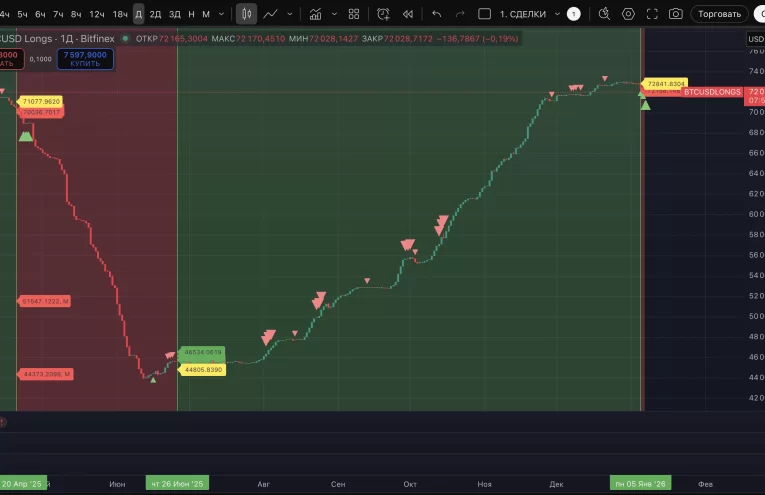
Task: Click the green 46534.0619 price label
Action: pyautogui.click(x=201, y=352)
